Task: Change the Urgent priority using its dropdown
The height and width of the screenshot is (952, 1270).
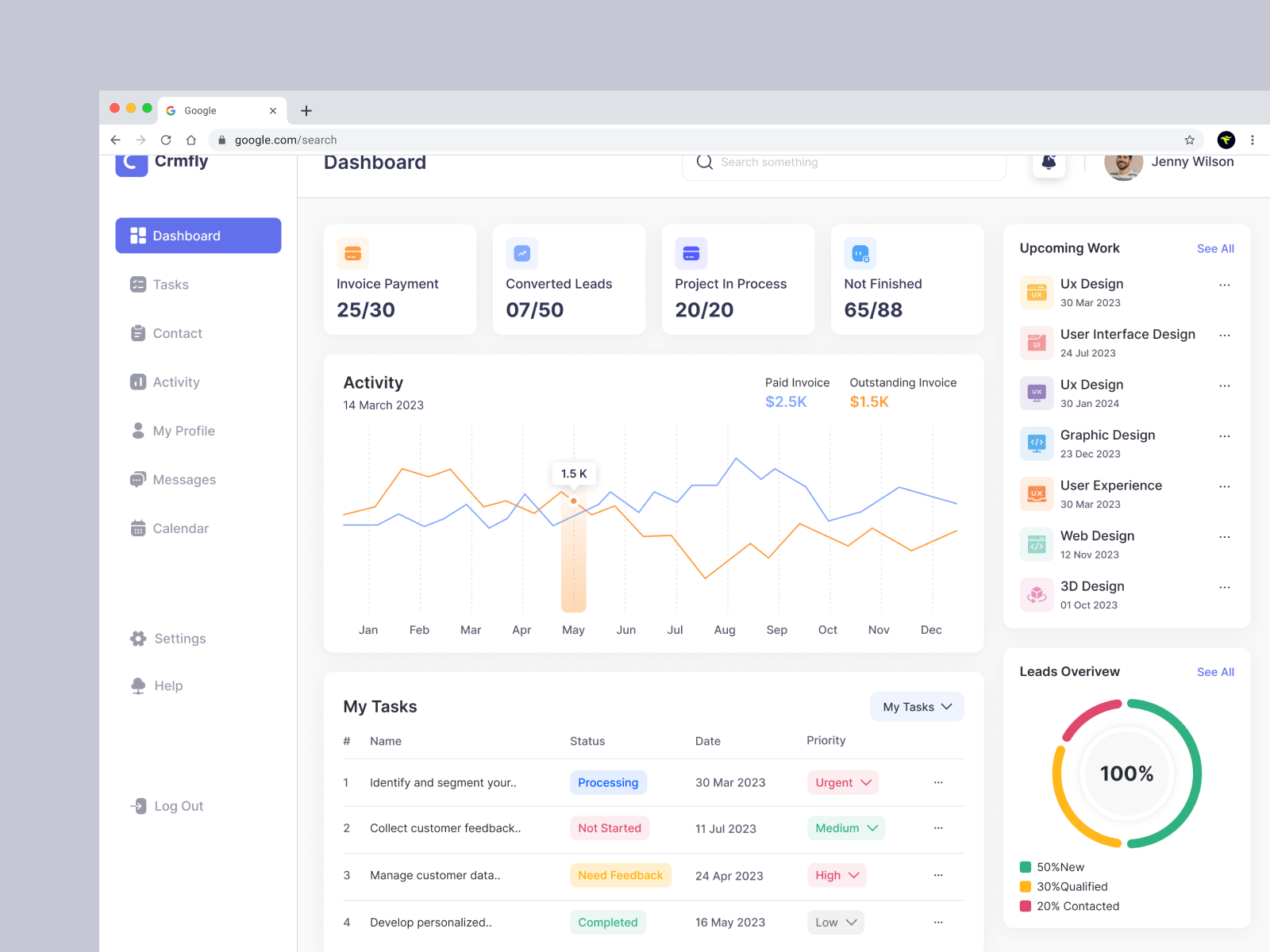Action: [x=843, y=782]
